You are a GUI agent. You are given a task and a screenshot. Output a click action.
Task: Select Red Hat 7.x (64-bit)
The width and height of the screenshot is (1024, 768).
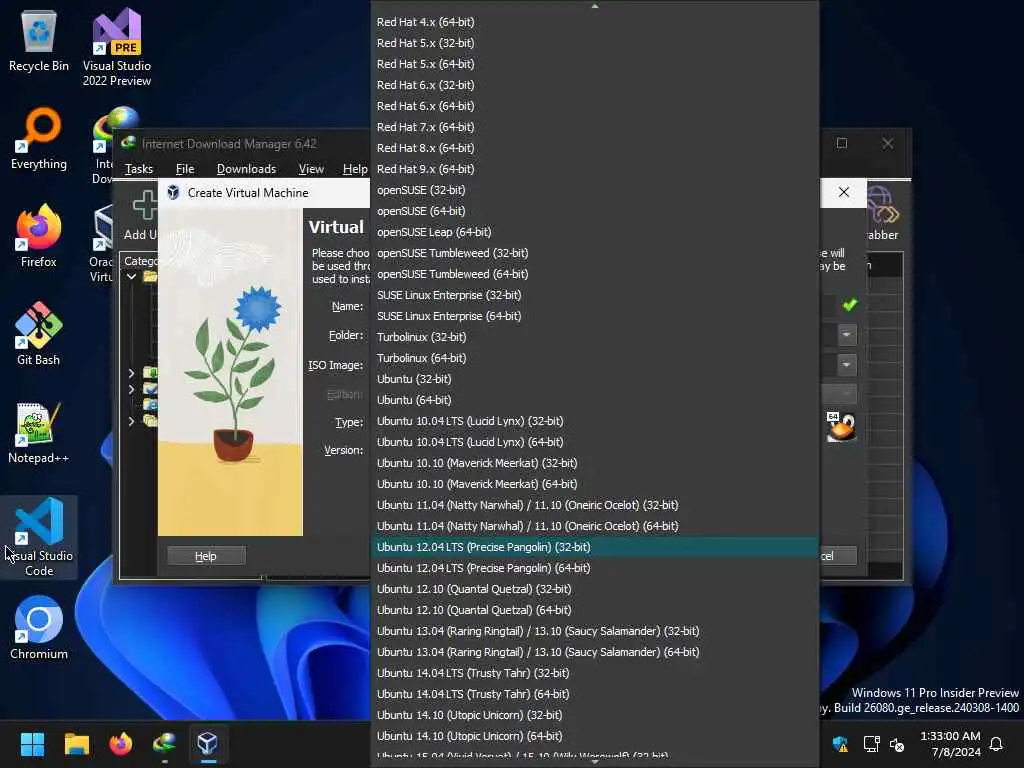click(x=594, y=127)
